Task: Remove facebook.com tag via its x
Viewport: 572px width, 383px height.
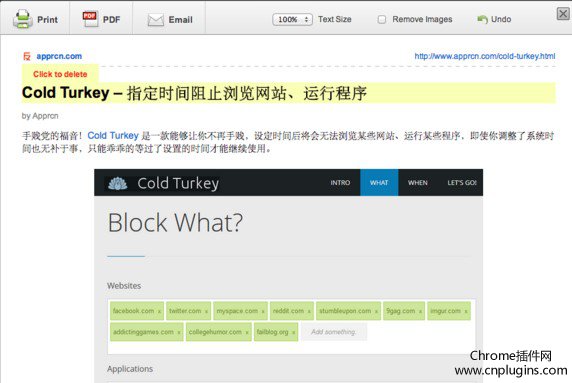Action: (x=159, y=312)
